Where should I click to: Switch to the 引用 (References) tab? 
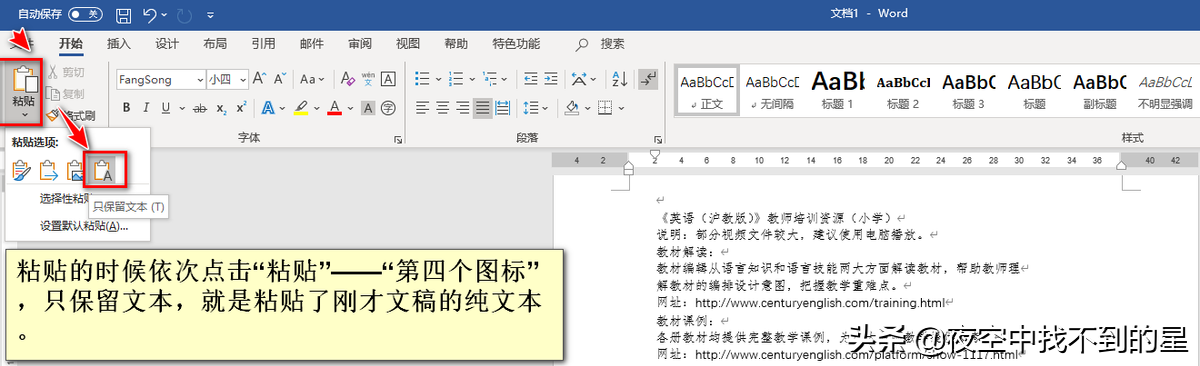263,44
